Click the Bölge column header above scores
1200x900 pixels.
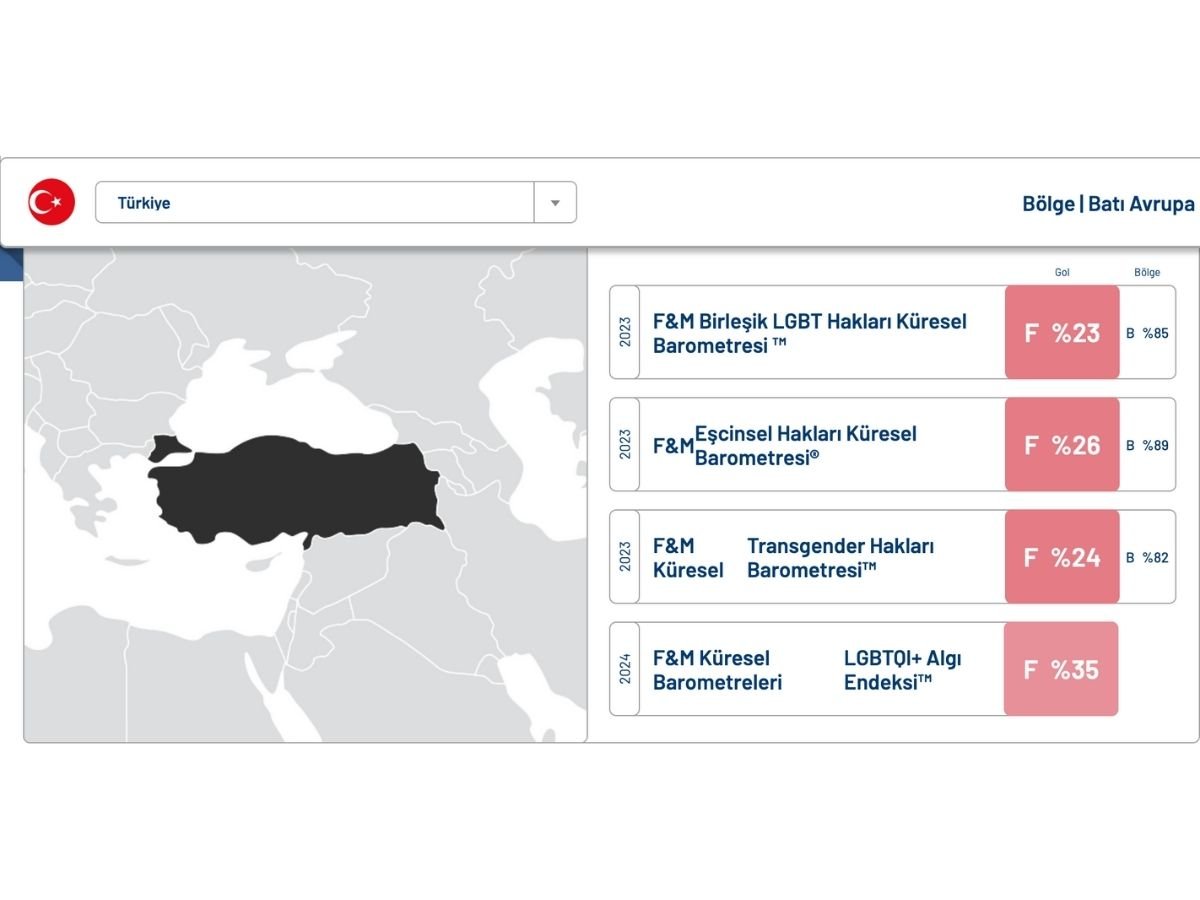(x=1147, y=272)
